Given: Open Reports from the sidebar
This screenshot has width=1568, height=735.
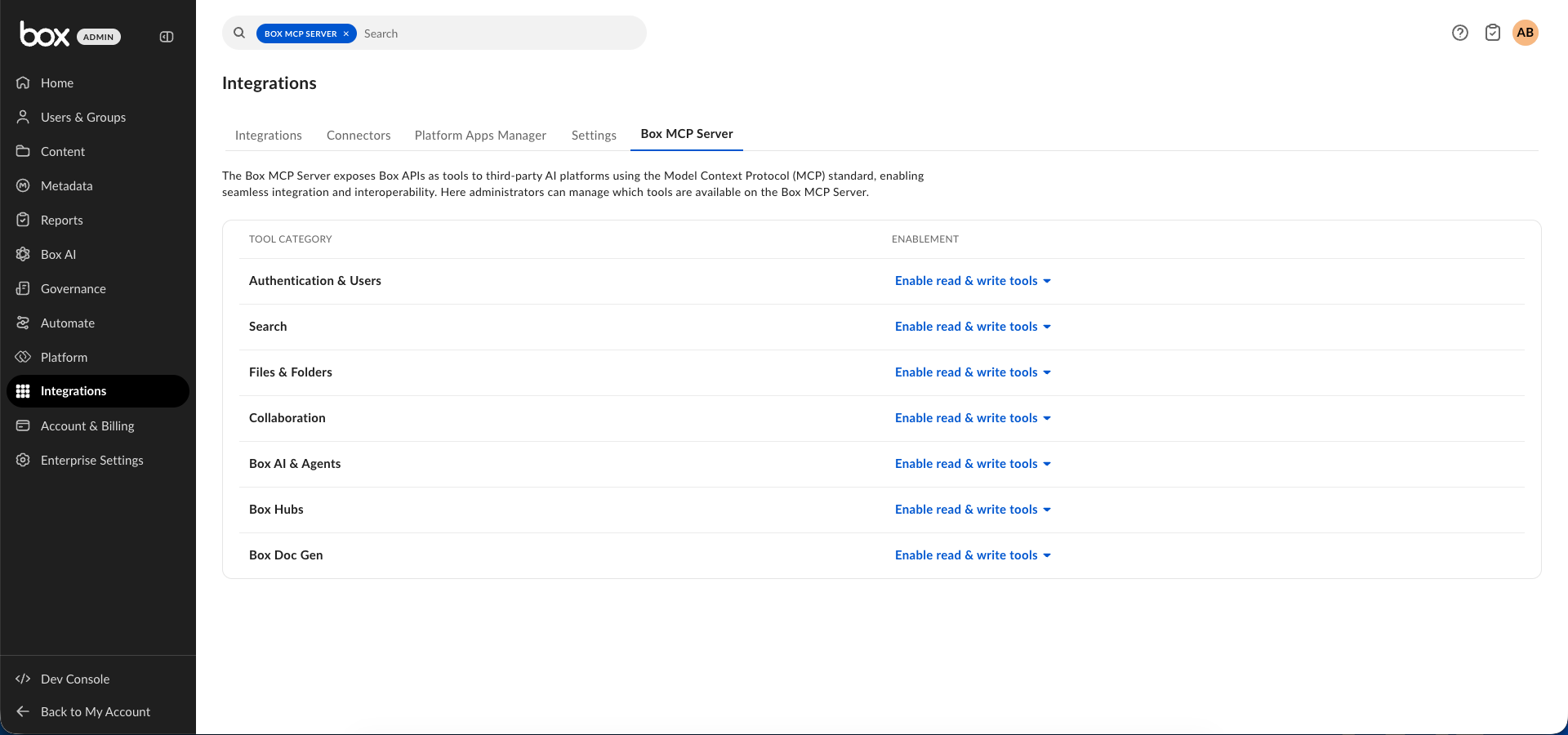Looking at the screenshot, I should pyautogui.click(x=98, y=220).
